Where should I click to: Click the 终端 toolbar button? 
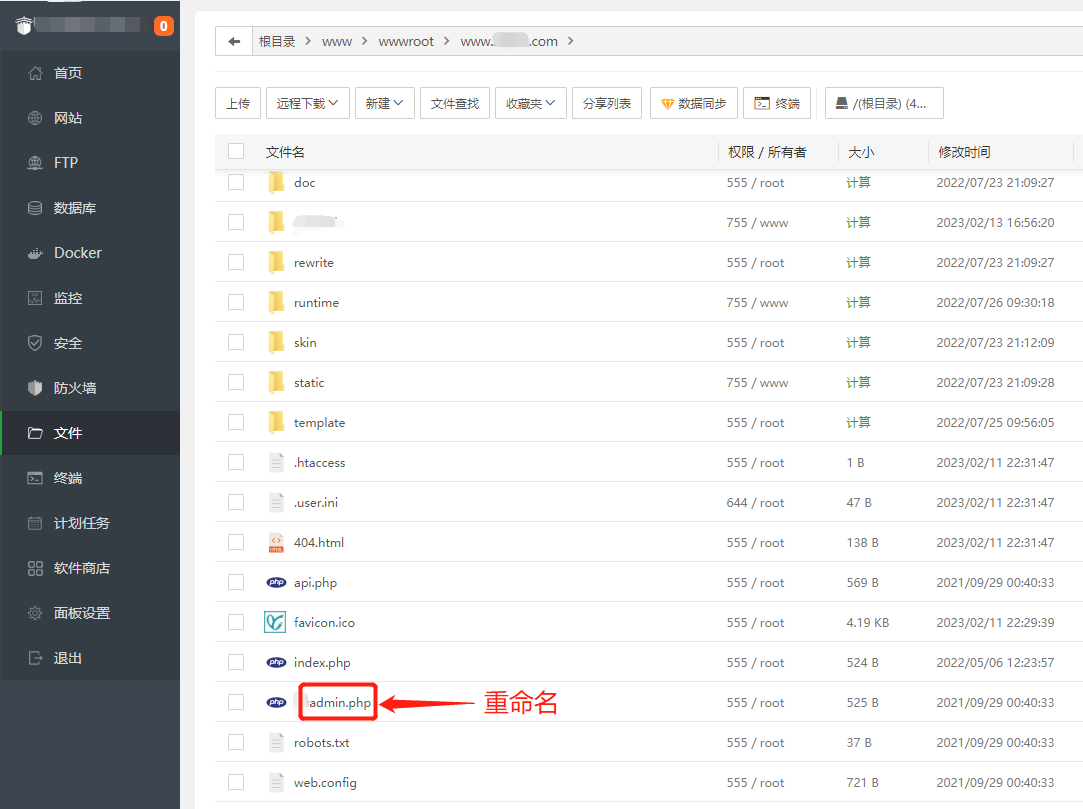point(777,104)
